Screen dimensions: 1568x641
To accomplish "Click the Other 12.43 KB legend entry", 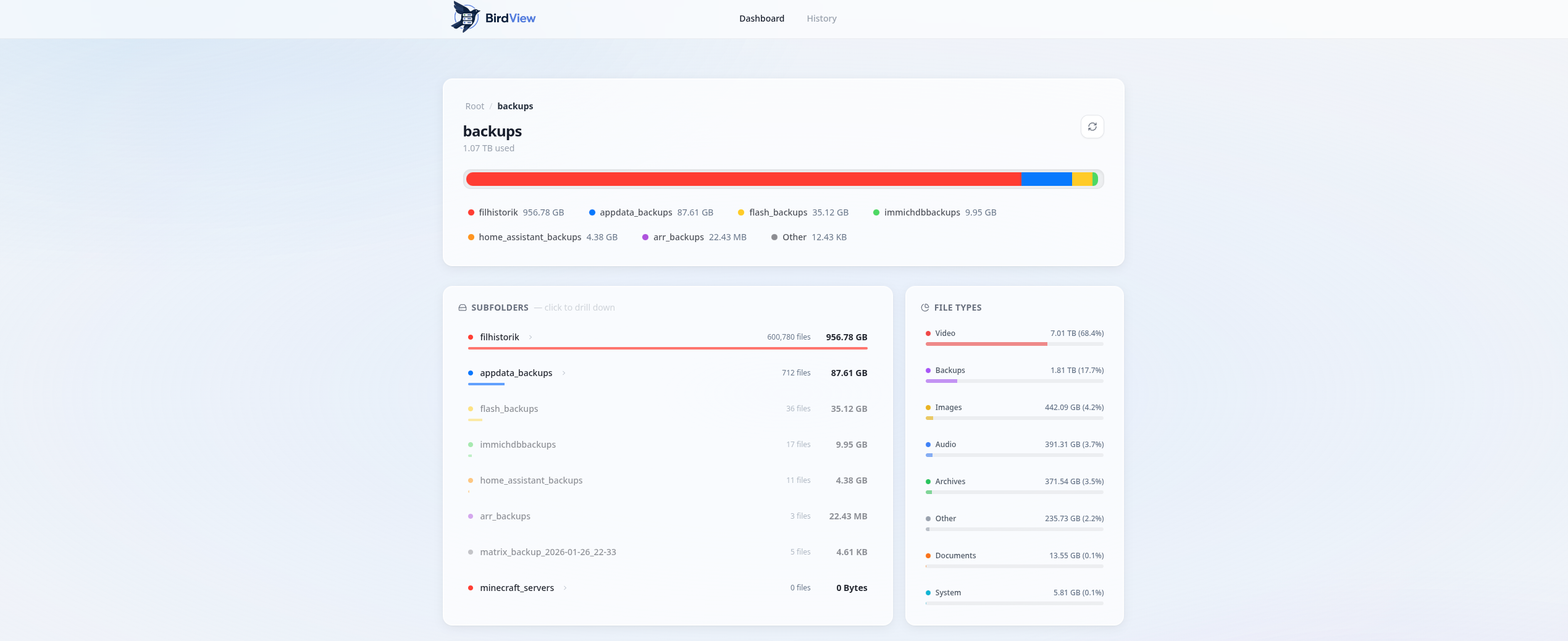I will click(808, 237).
